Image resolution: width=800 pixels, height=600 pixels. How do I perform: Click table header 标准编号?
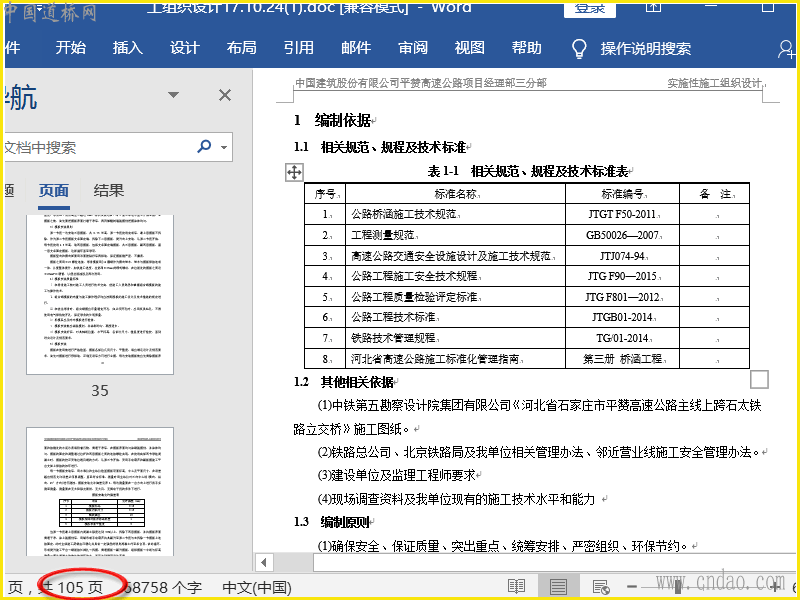point(623,194)
